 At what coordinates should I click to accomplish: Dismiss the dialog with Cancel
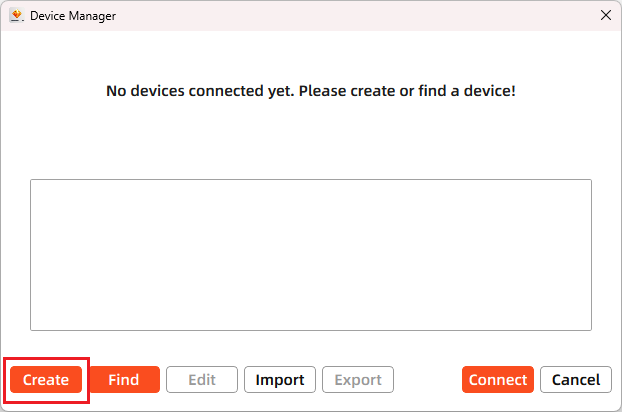(x=576, y=380)
